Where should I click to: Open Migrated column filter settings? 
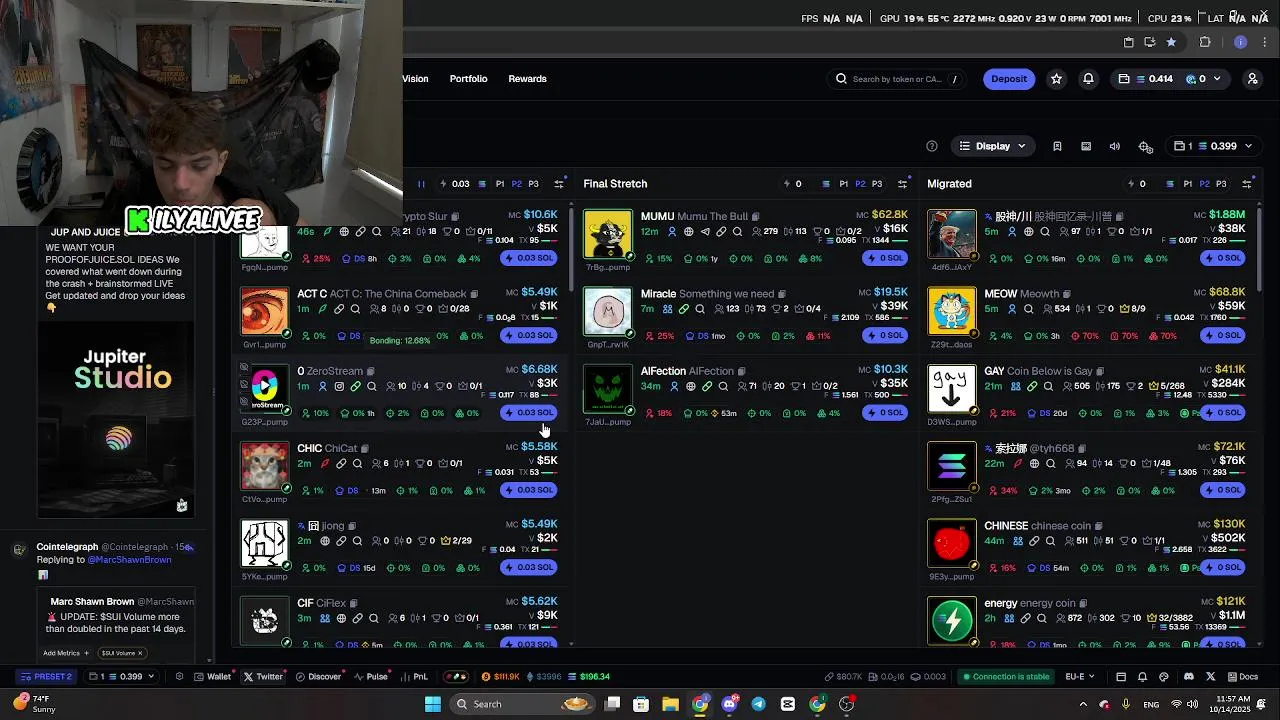(1247, 184)
